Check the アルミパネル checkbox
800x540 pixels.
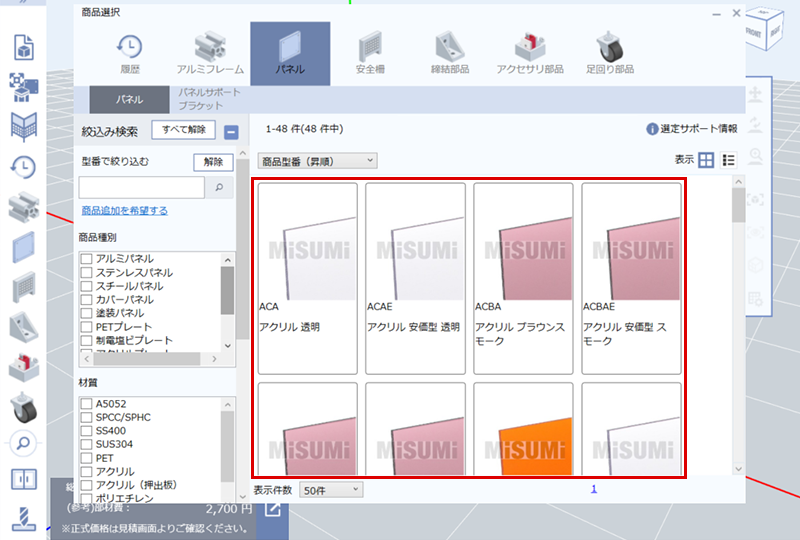point(86,259)
